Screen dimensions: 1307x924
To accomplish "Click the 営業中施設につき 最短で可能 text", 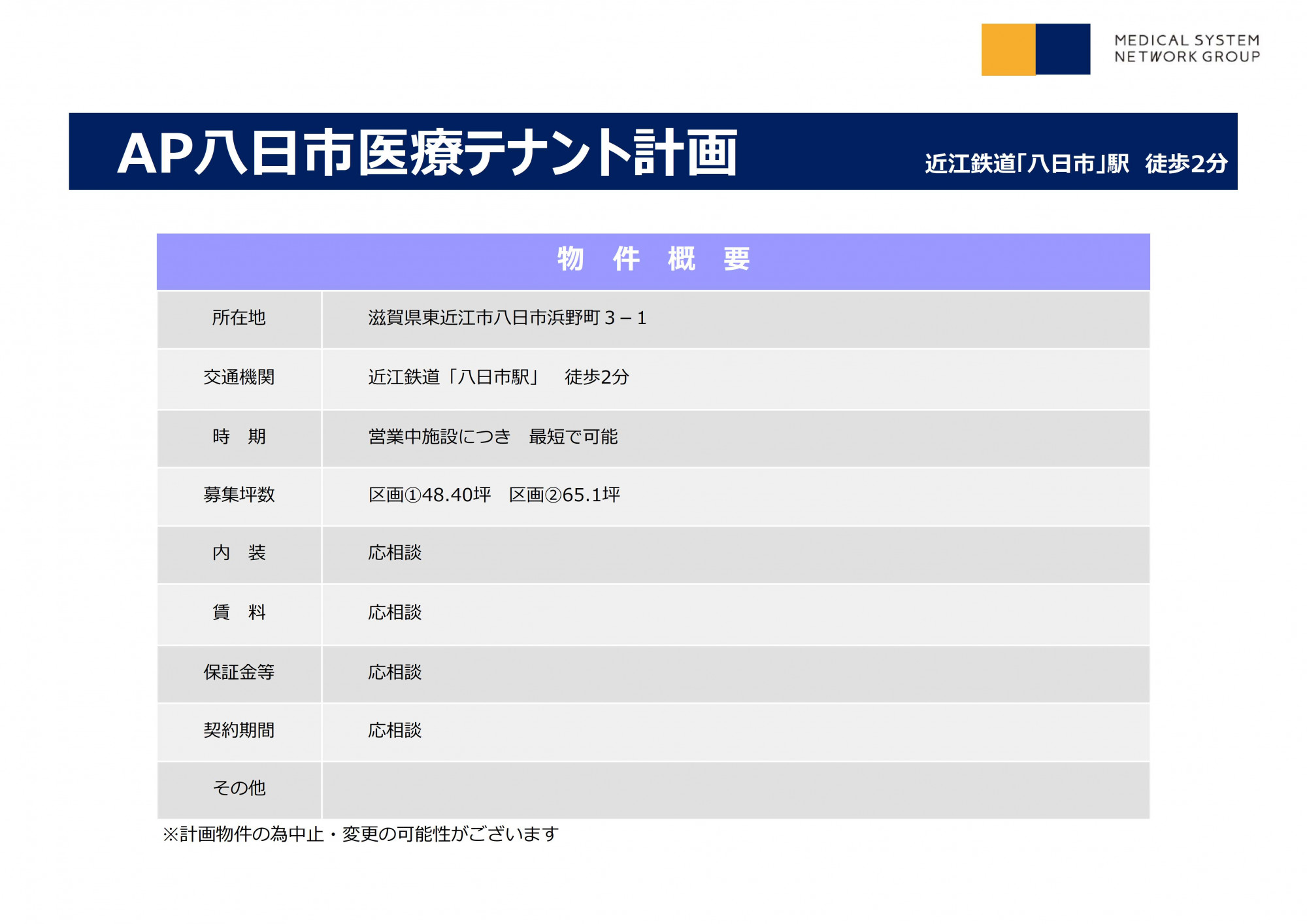I will (x=493, y=437).
